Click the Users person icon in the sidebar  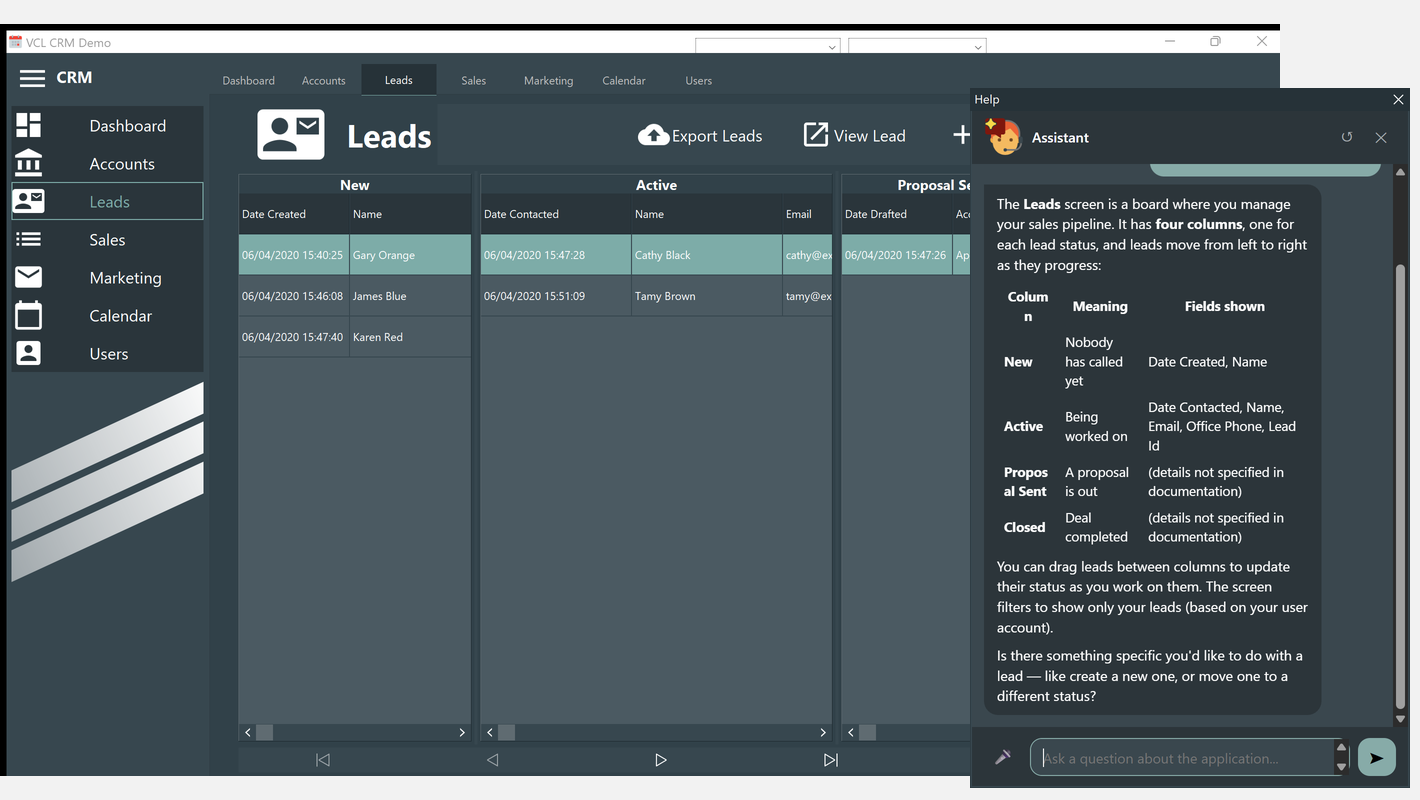pos(29,353)
